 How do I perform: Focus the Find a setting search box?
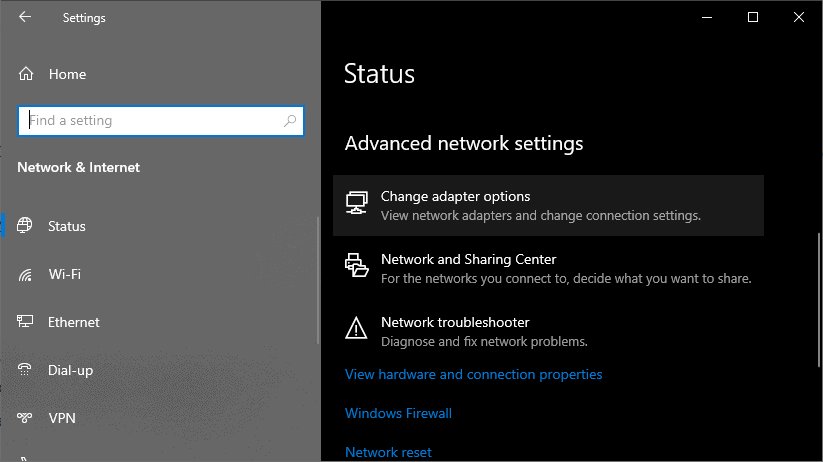click(150, 121)
